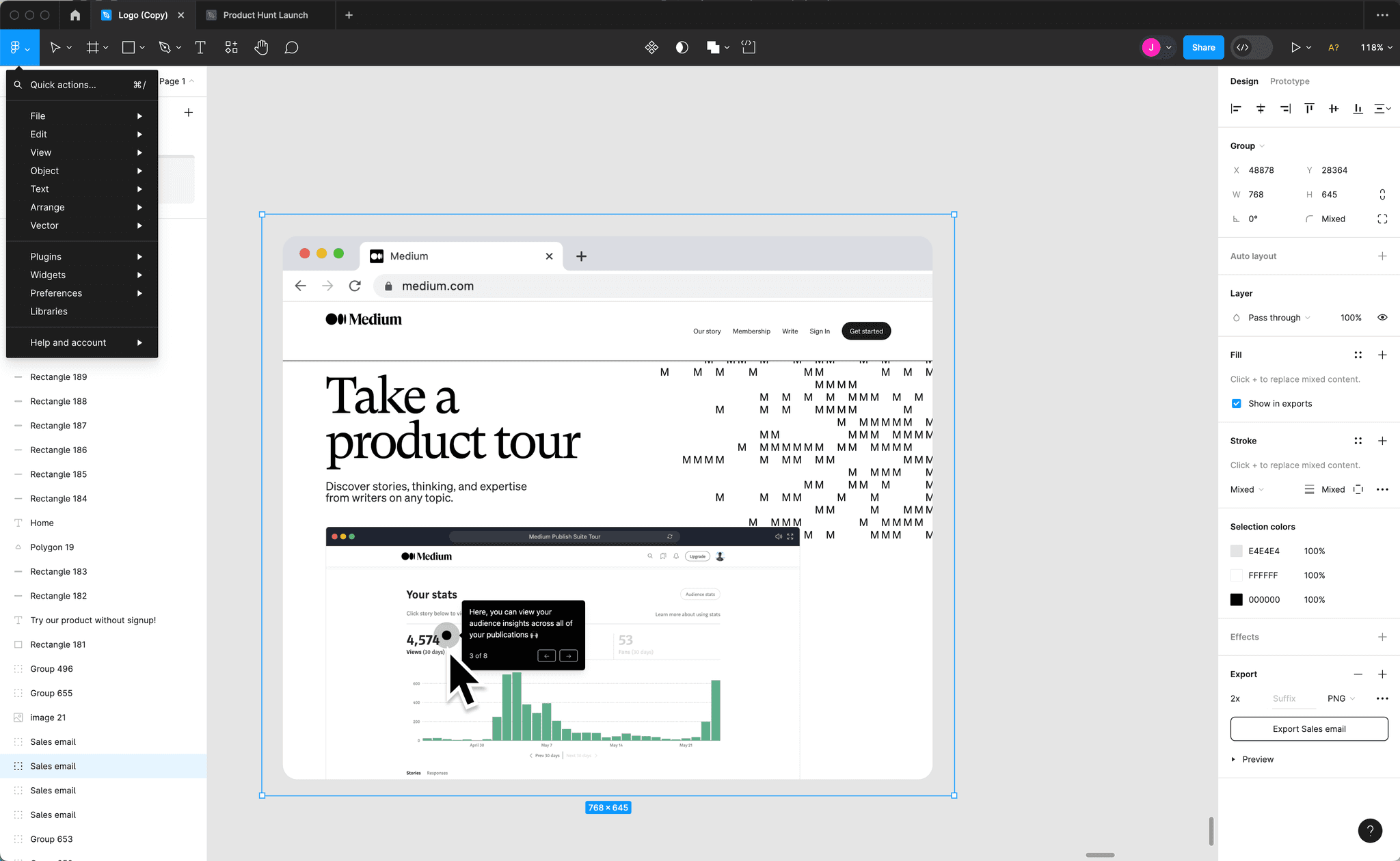Click the Export Sales email button
Image resolution: width=1400 pixels, height=861 pixels.
[1308, 728]
